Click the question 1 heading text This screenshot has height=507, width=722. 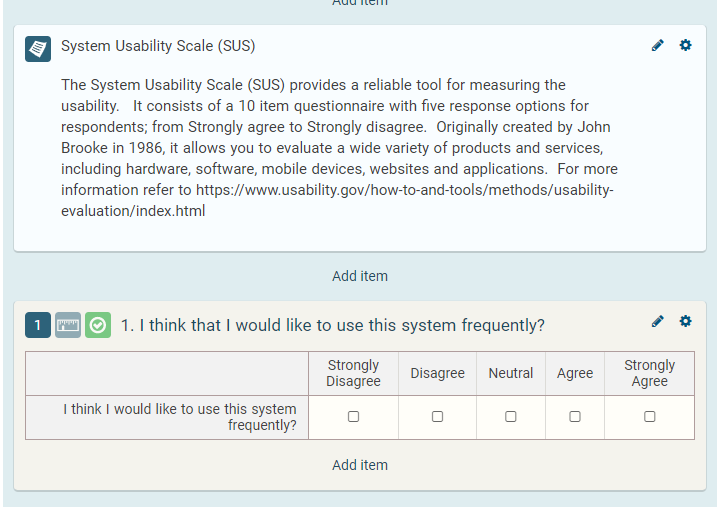332,326
